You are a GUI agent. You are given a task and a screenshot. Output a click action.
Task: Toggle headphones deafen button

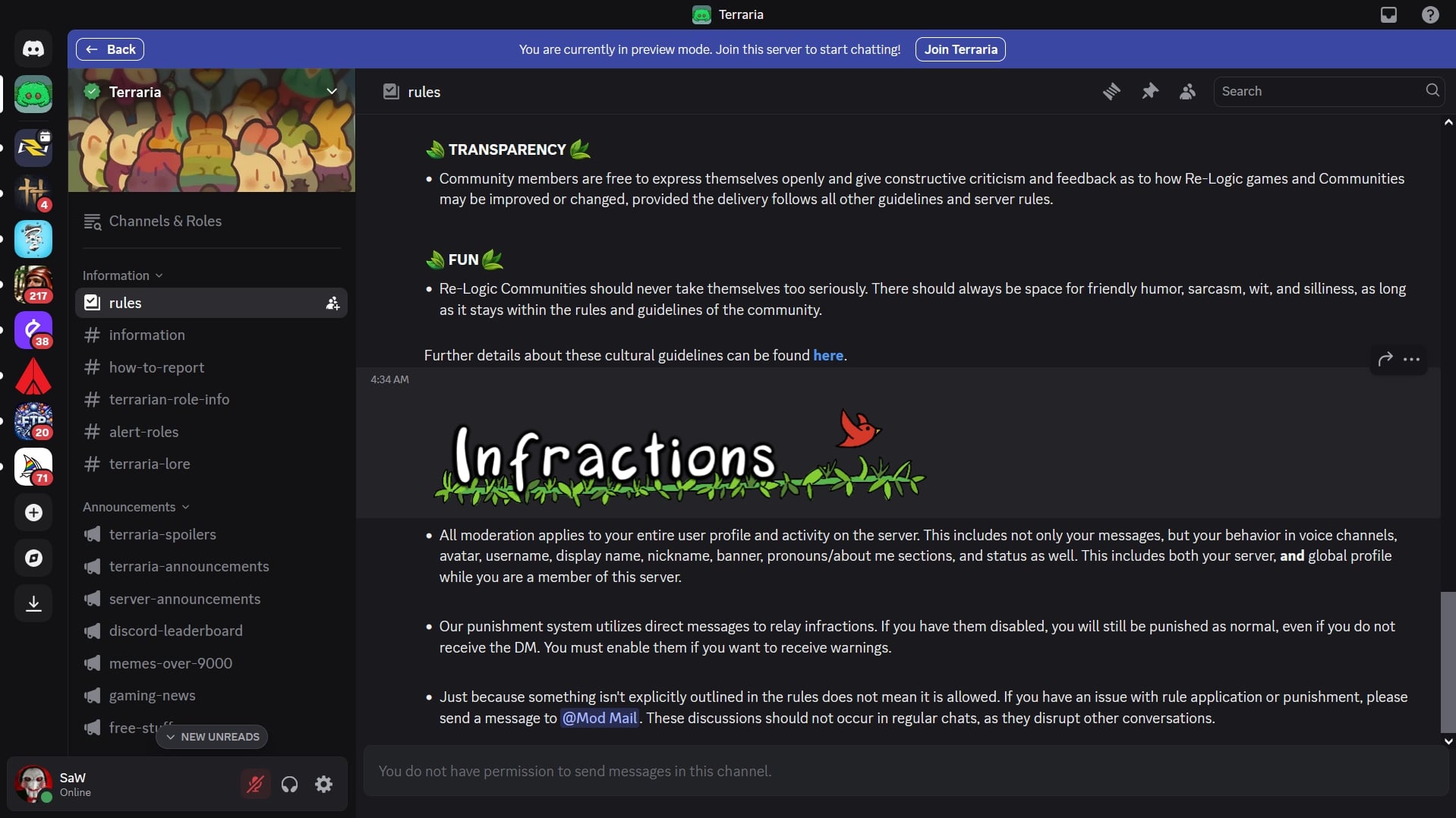tap(289, 784)
